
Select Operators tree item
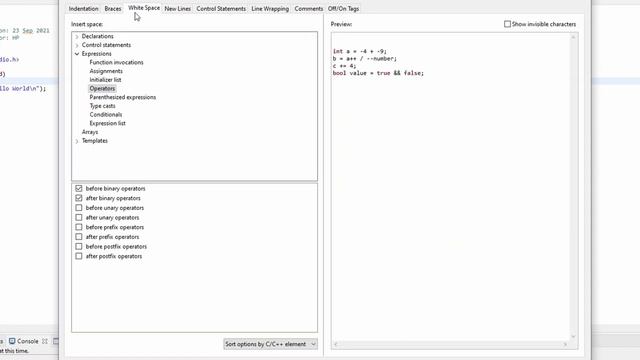click(x=102, y=89)
